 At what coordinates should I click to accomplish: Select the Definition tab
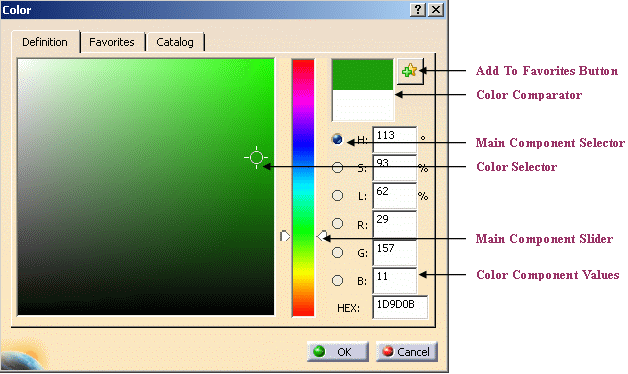click(x=45, y=42)
